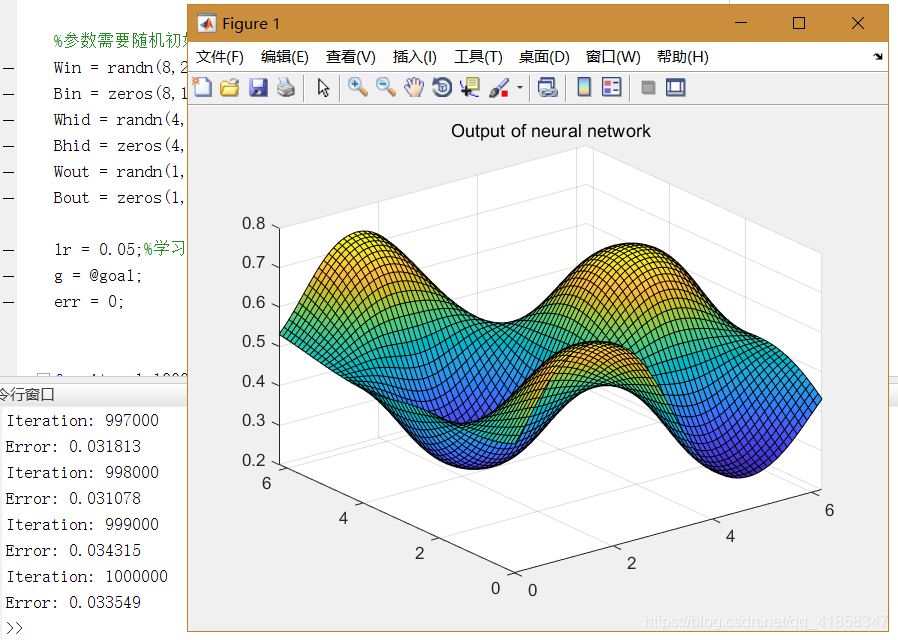Image resolution: width=898 pixels, height=640 pixels.
Task: Insert Legend using toolbar icon
Action: (612, 88)
